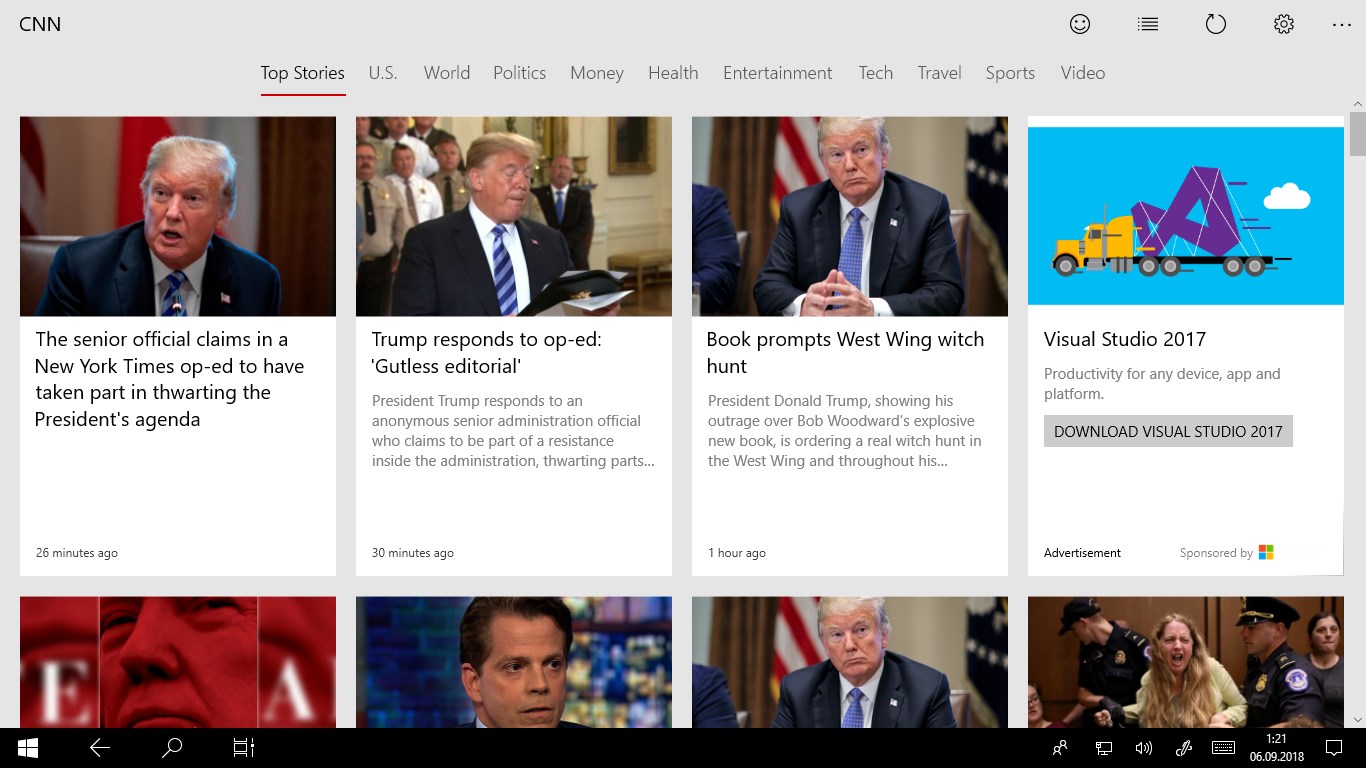Open the Politics tab

[x=520, y=73]
